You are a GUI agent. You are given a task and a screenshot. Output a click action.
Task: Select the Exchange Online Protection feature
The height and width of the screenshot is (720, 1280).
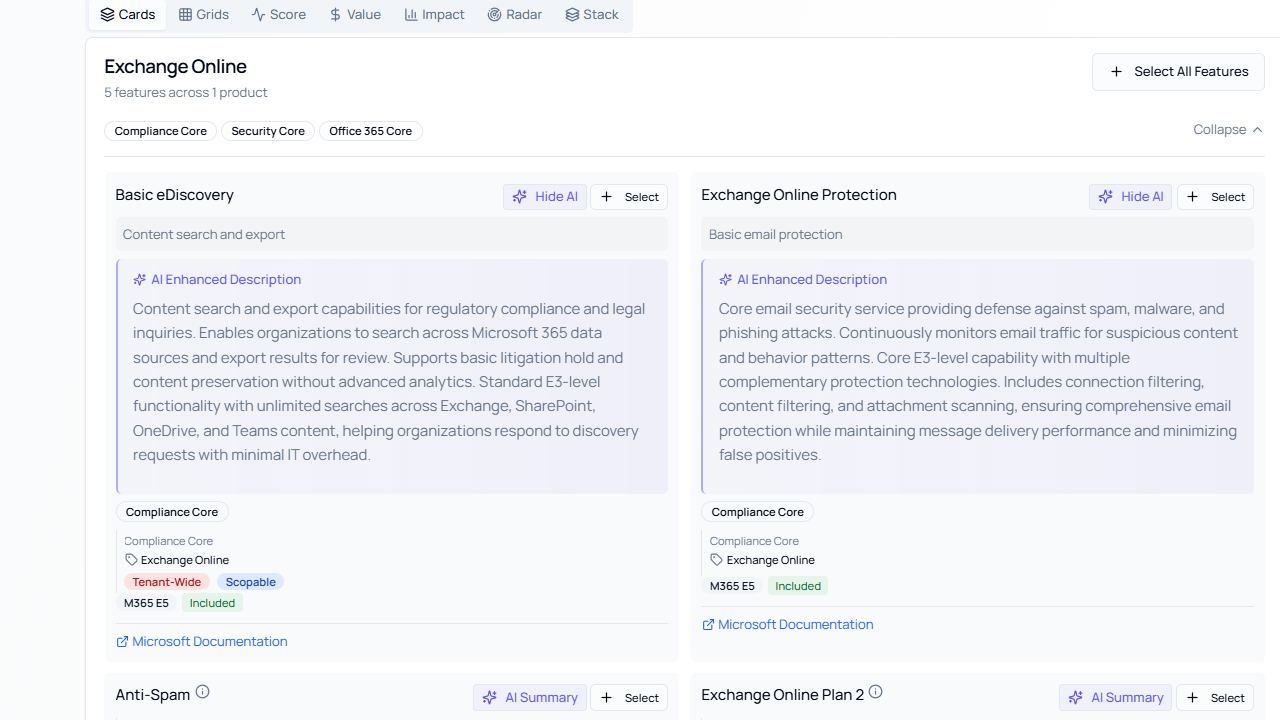[1215, 197]
